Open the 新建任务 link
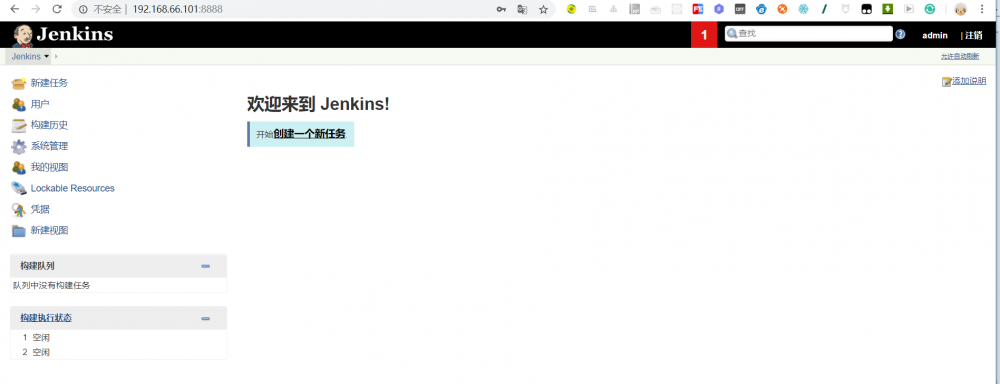1000x384 pixels. 49,83
